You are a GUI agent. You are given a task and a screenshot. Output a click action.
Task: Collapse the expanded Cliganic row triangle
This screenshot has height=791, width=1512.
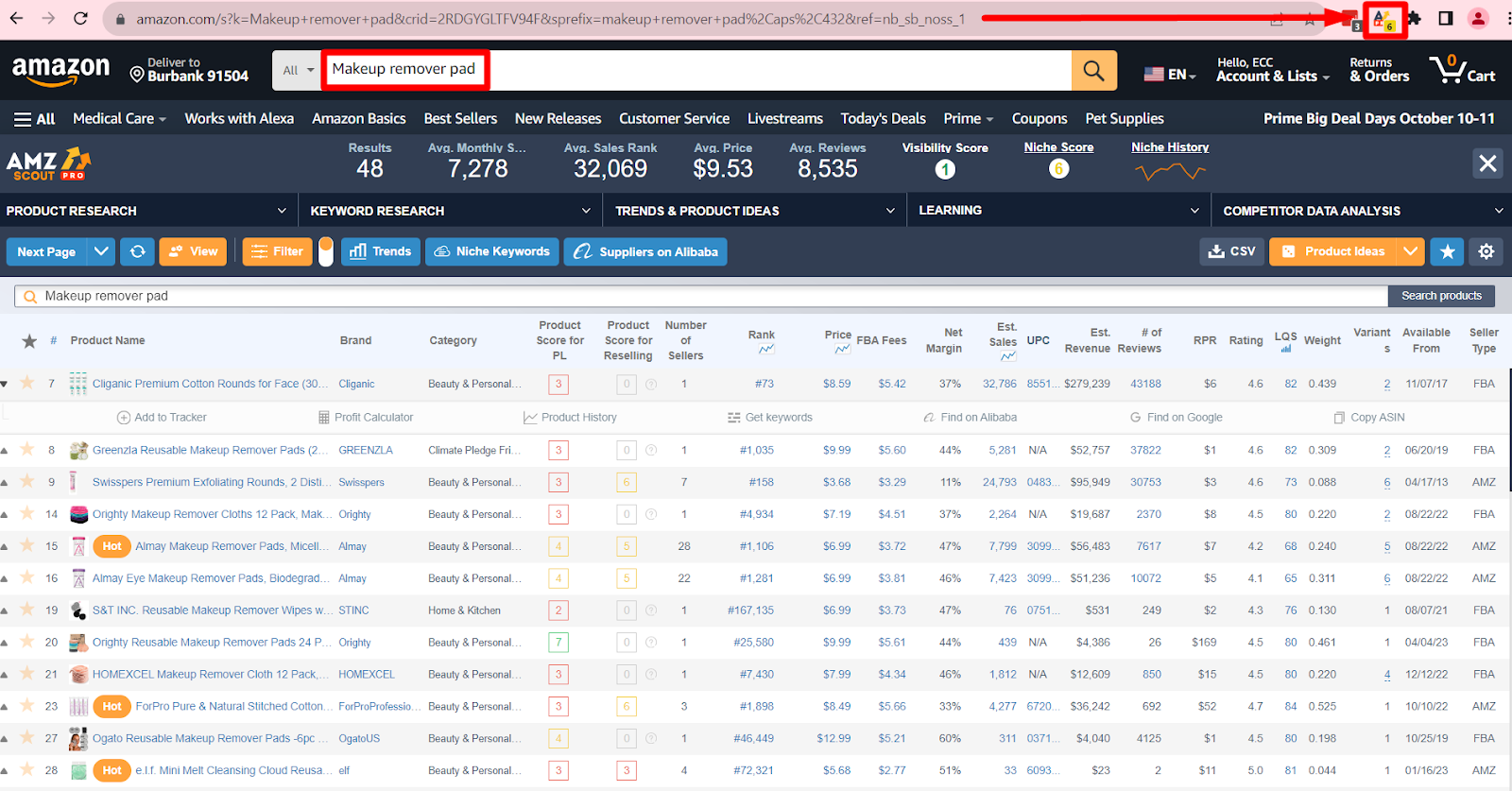(5, 385)
